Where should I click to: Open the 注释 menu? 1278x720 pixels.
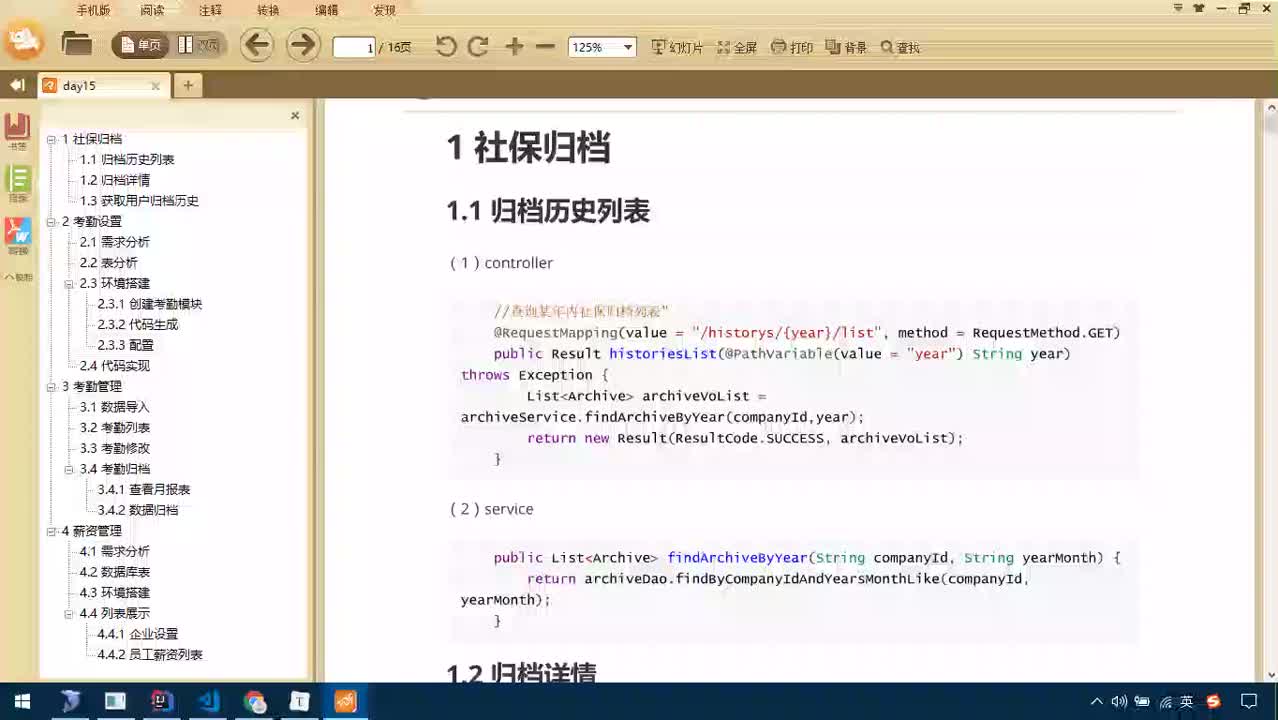click(x=210, y=10)
